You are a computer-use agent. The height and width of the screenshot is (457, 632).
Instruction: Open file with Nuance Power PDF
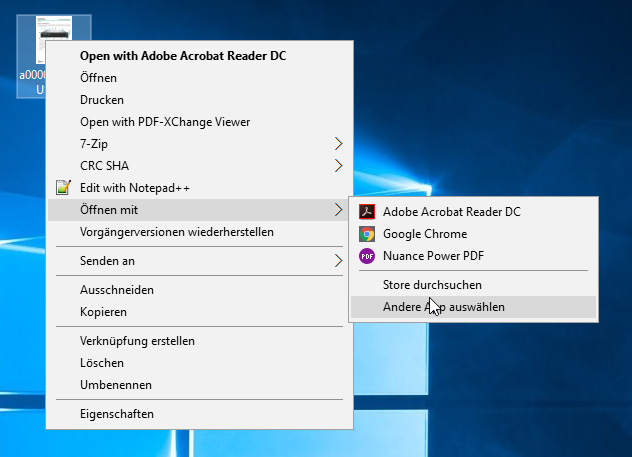click(474, 256)
